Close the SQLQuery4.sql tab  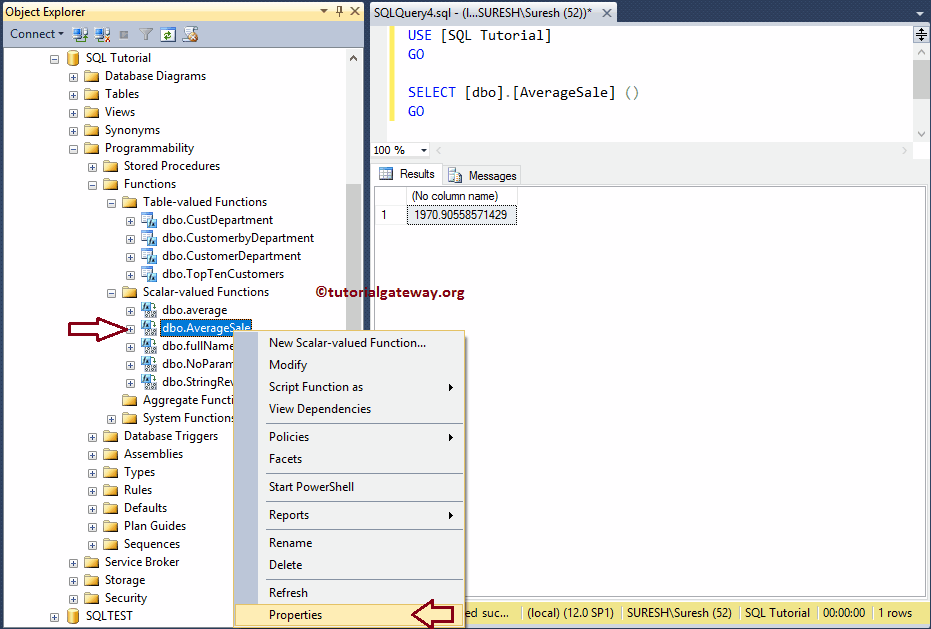coord(607,12)
